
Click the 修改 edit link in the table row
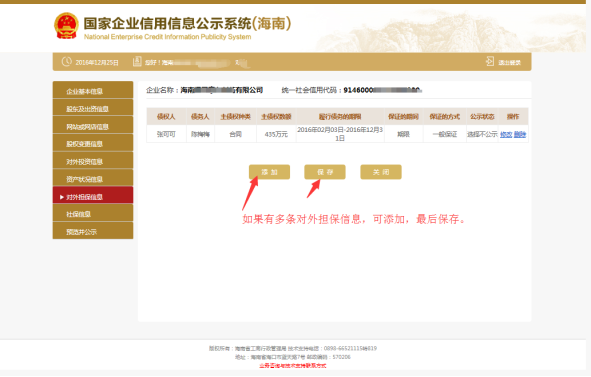click(506, 134)
